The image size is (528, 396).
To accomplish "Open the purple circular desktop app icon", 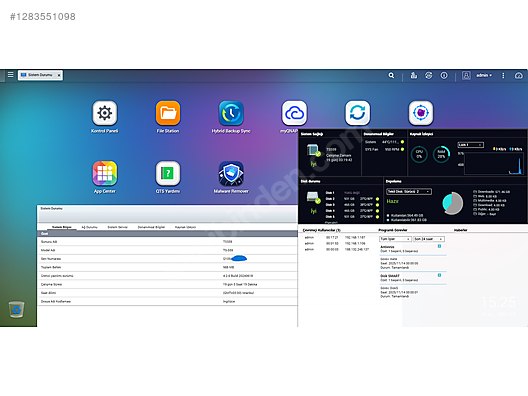I will point(421,113).
